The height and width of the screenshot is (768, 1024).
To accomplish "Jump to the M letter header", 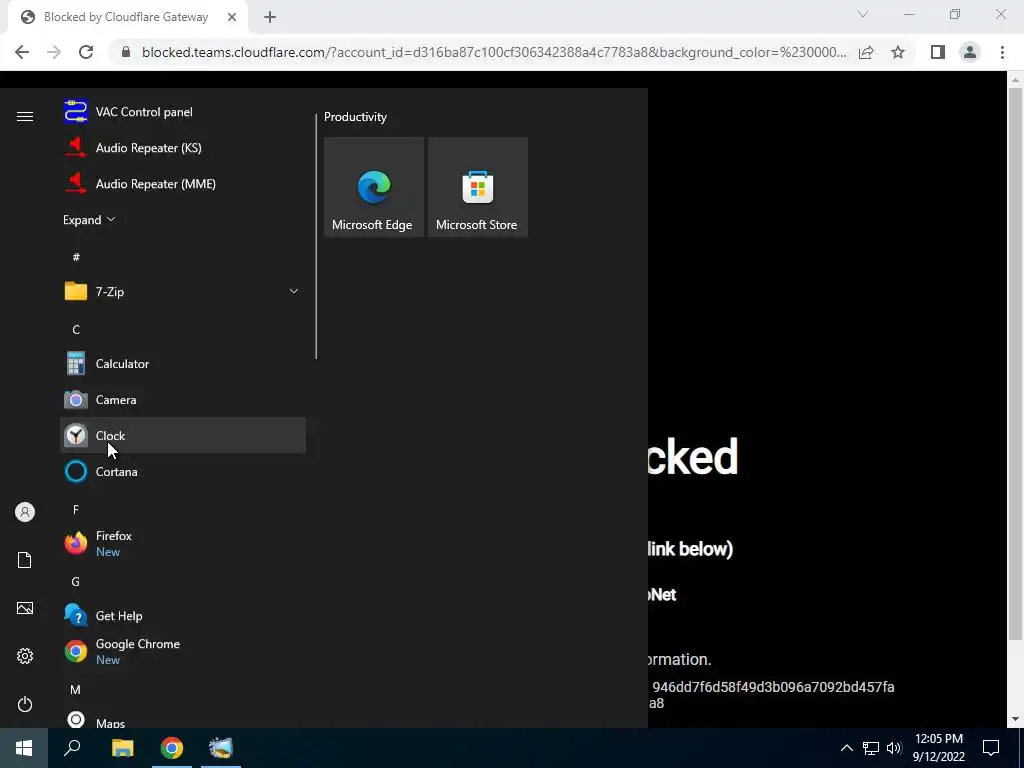I will [x=76, y=689].
